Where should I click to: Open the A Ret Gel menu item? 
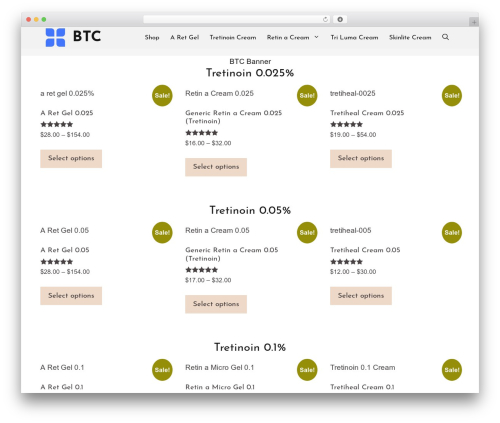point(185,37)
